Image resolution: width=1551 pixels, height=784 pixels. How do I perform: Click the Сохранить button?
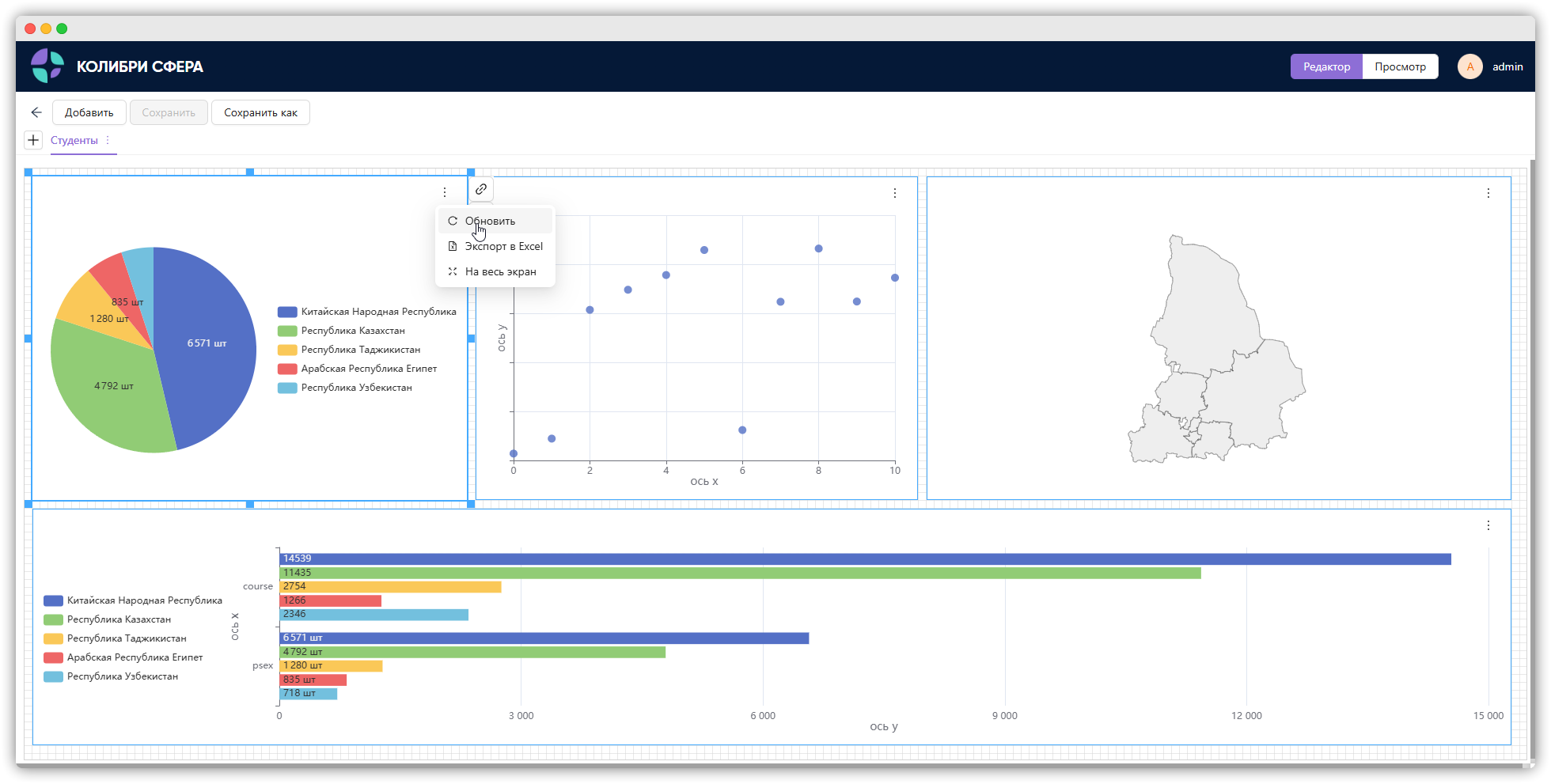pos(169,112)
